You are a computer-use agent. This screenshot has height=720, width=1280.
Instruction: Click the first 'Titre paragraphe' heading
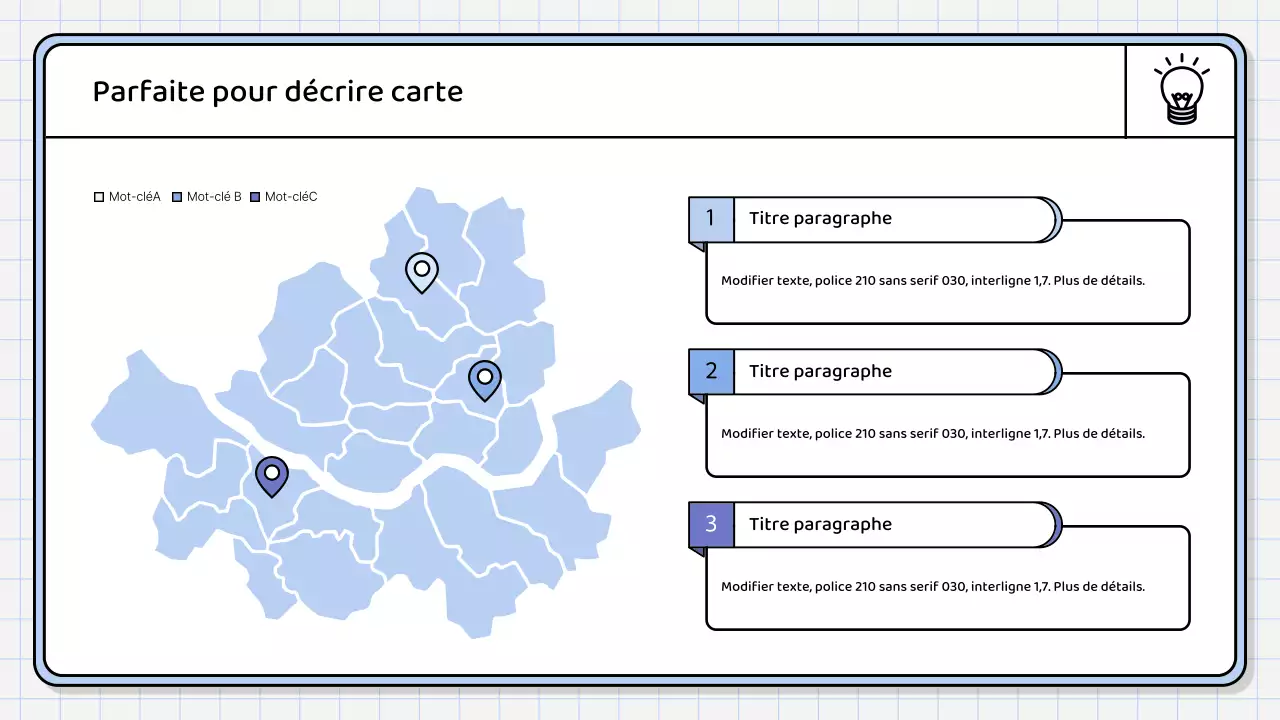820,219
